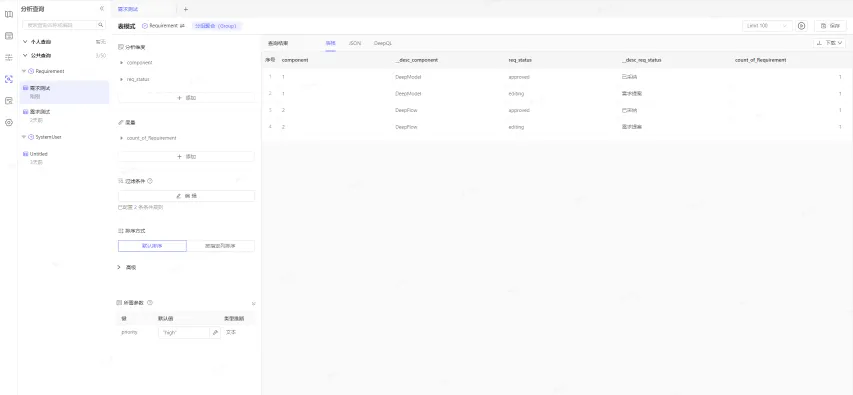Click editing cell in the row 2

516,94
